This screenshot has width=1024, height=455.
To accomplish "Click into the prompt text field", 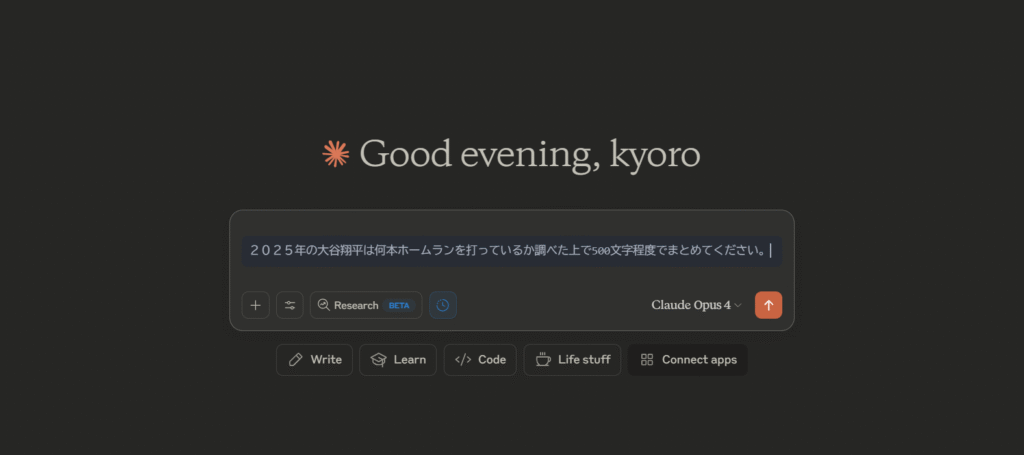I will [511, 251].
